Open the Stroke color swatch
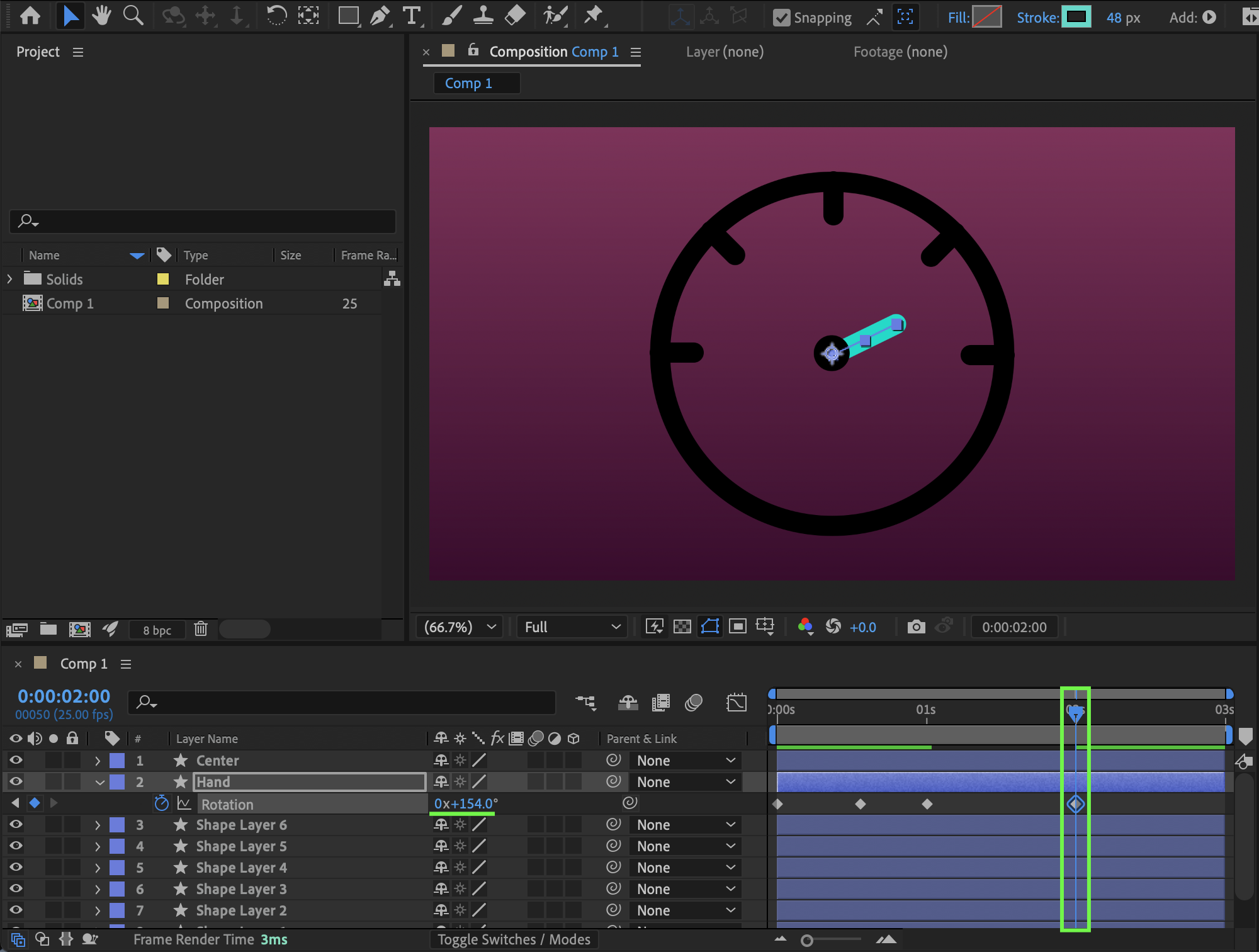The width and height of the screenshot is (1259, 952). 1076,17
